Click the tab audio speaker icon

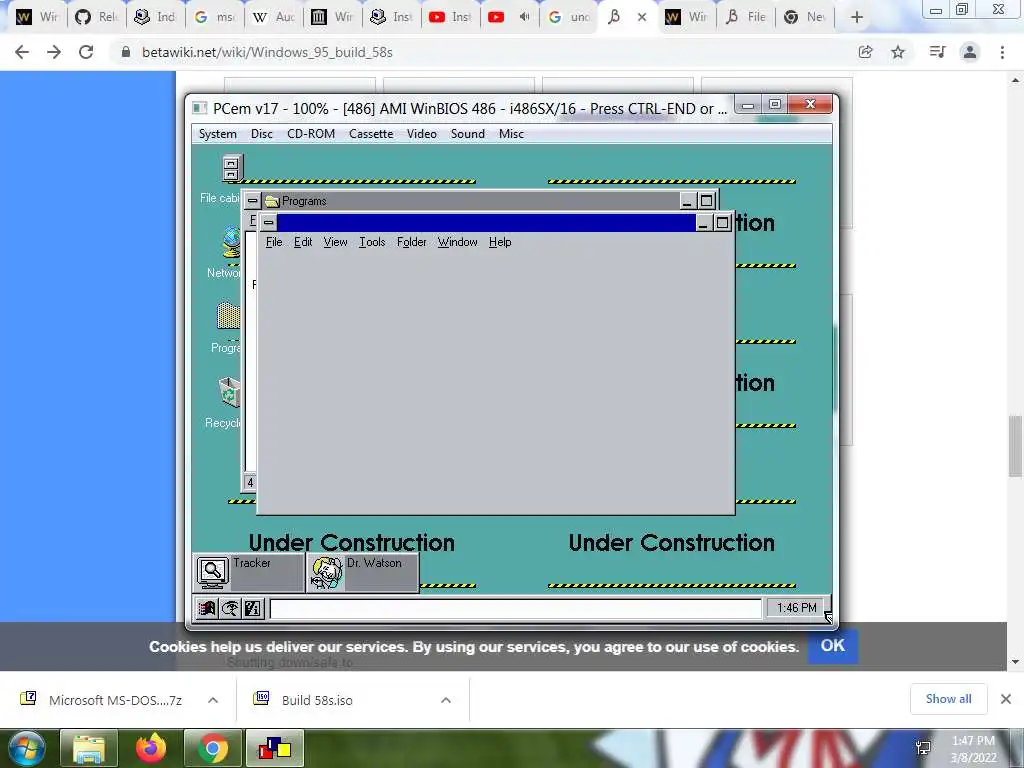(524, 17)
